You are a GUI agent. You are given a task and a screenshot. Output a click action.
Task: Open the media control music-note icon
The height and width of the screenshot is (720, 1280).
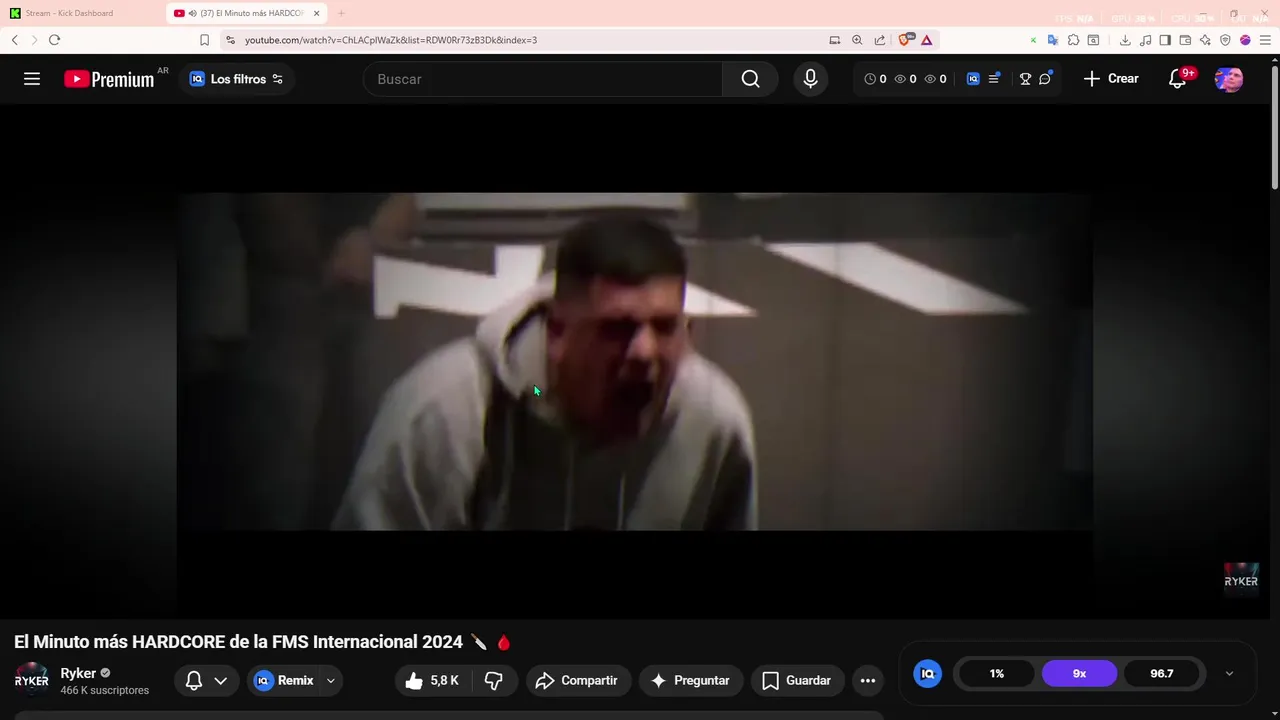[x=1145, y=40]
